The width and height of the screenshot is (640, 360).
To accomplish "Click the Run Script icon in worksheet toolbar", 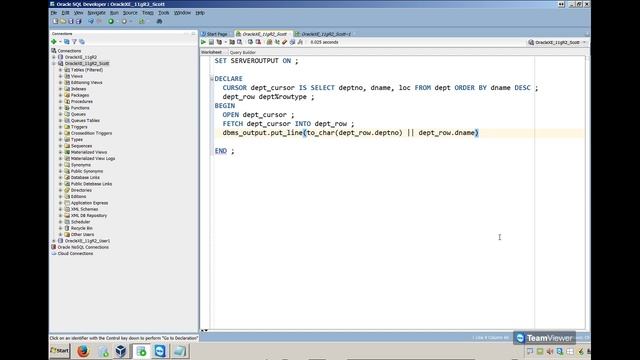I will pos(211,42).
